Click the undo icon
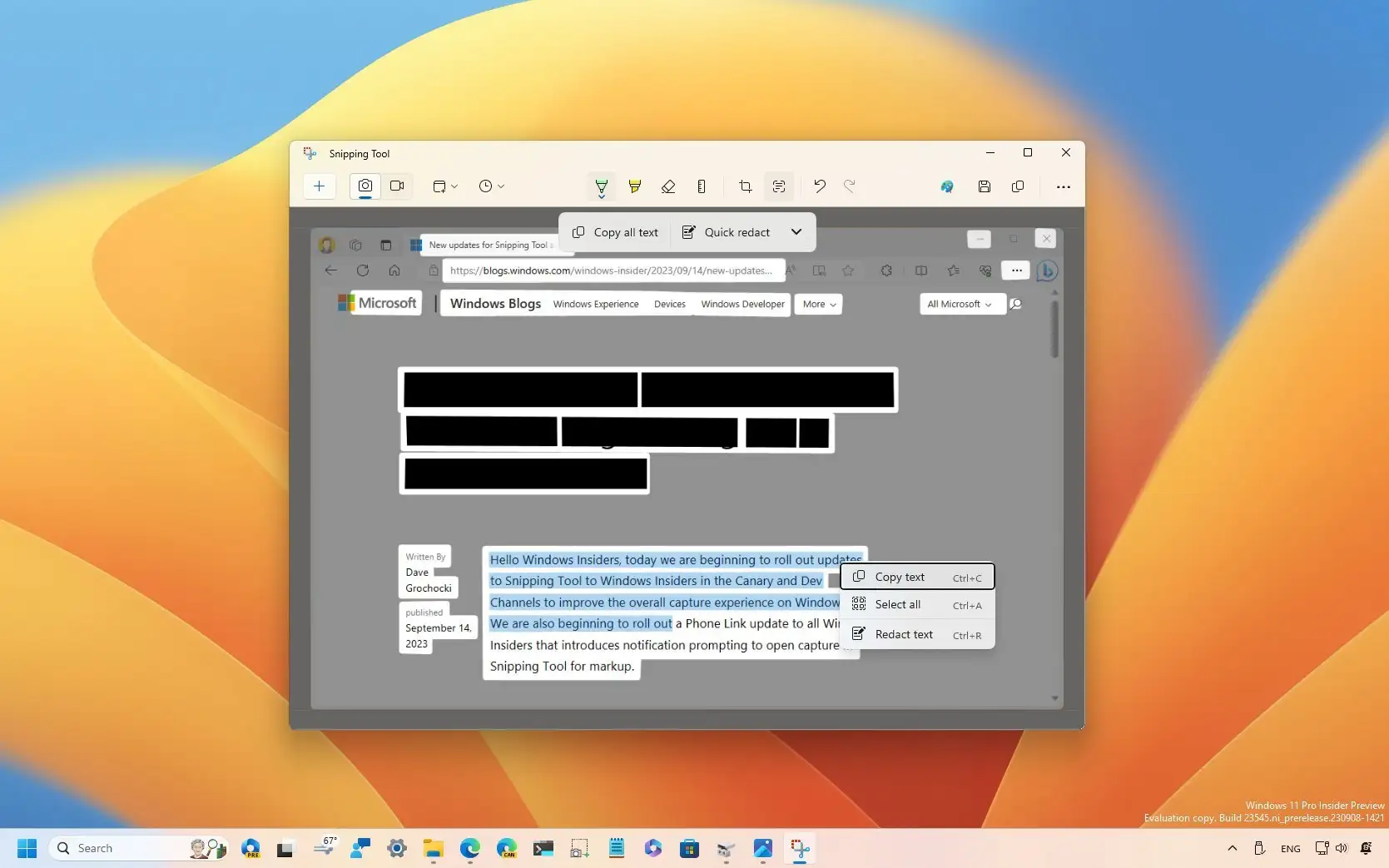This screenshot has height=868, width=1389. 819,186
